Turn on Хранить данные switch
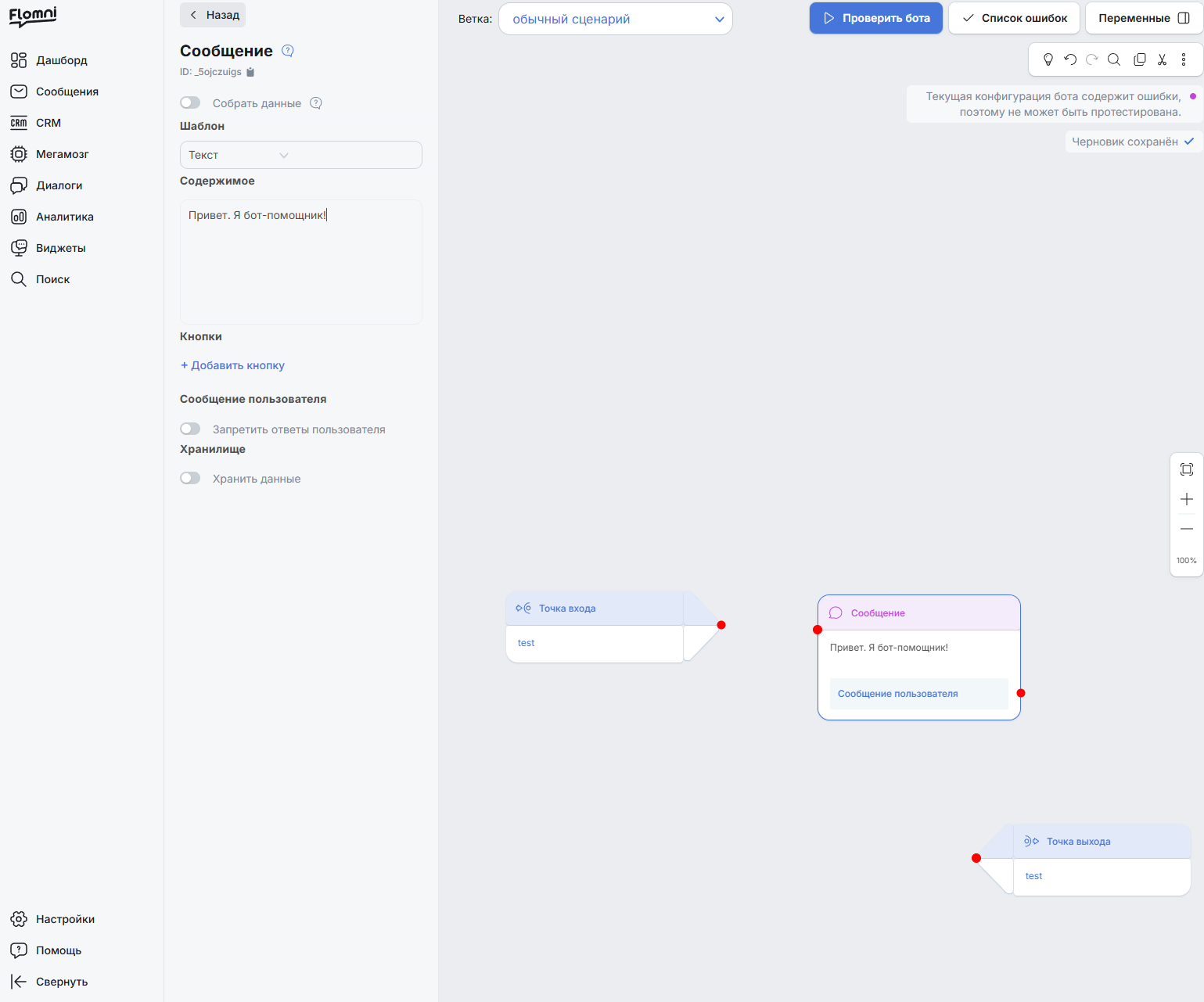 [190, 478]
